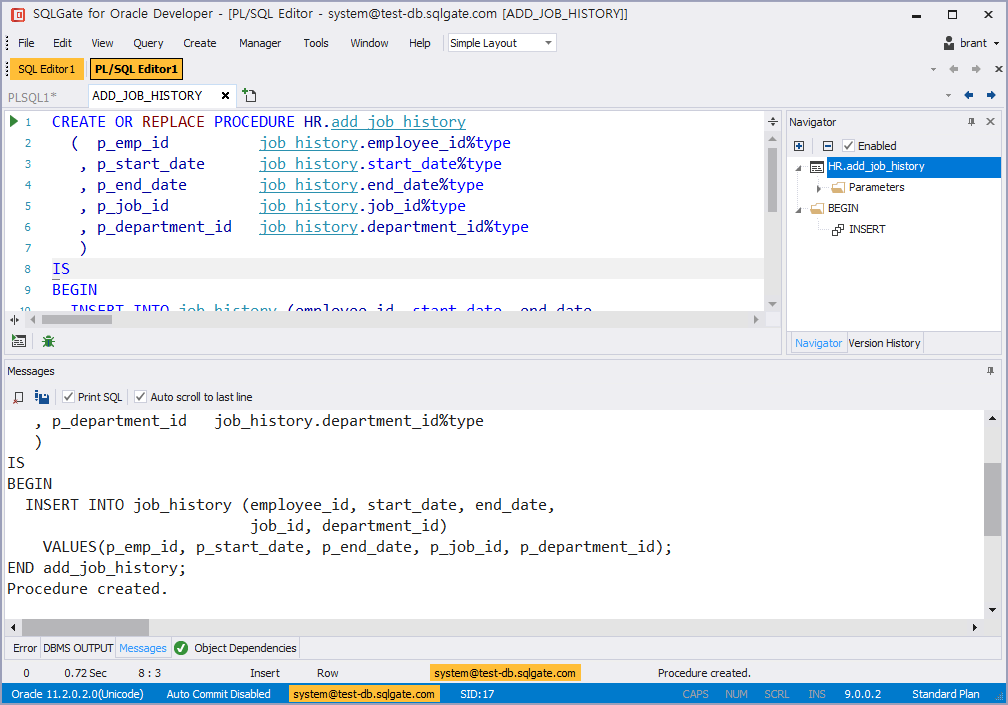Screen dimensions: 1008x705
Task: Toggle the Enabled checkbox in Navigator
Action: coord(849,146)
